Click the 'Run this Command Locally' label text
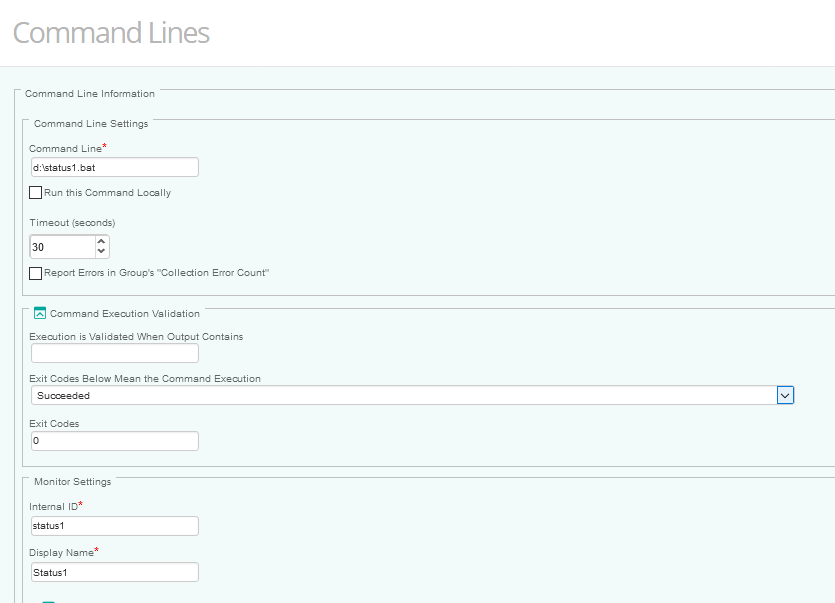The image size is (835, 603). tap(107, 193)
